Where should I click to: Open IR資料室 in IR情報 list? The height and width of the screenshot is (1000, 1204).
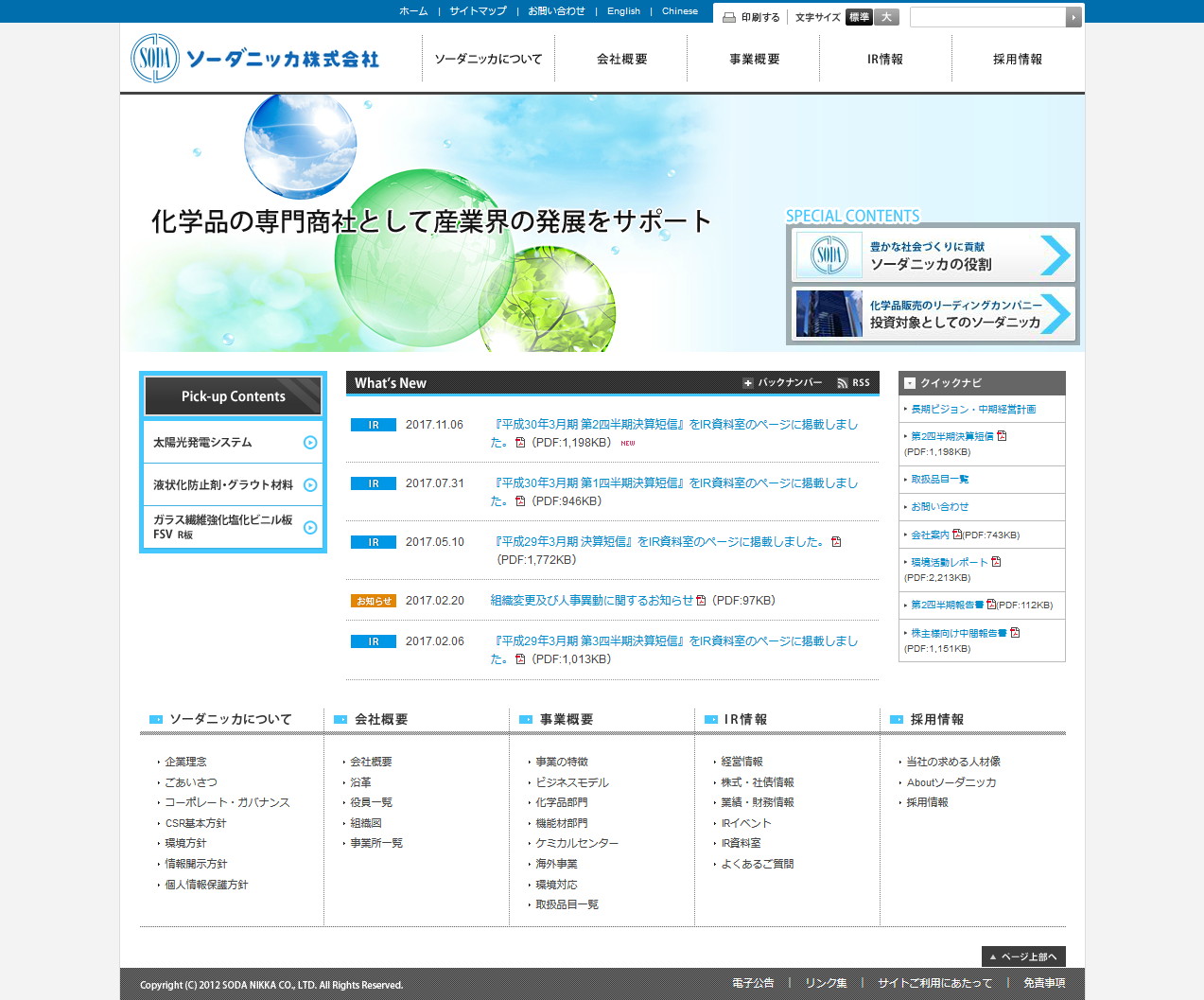click(741, 843)
